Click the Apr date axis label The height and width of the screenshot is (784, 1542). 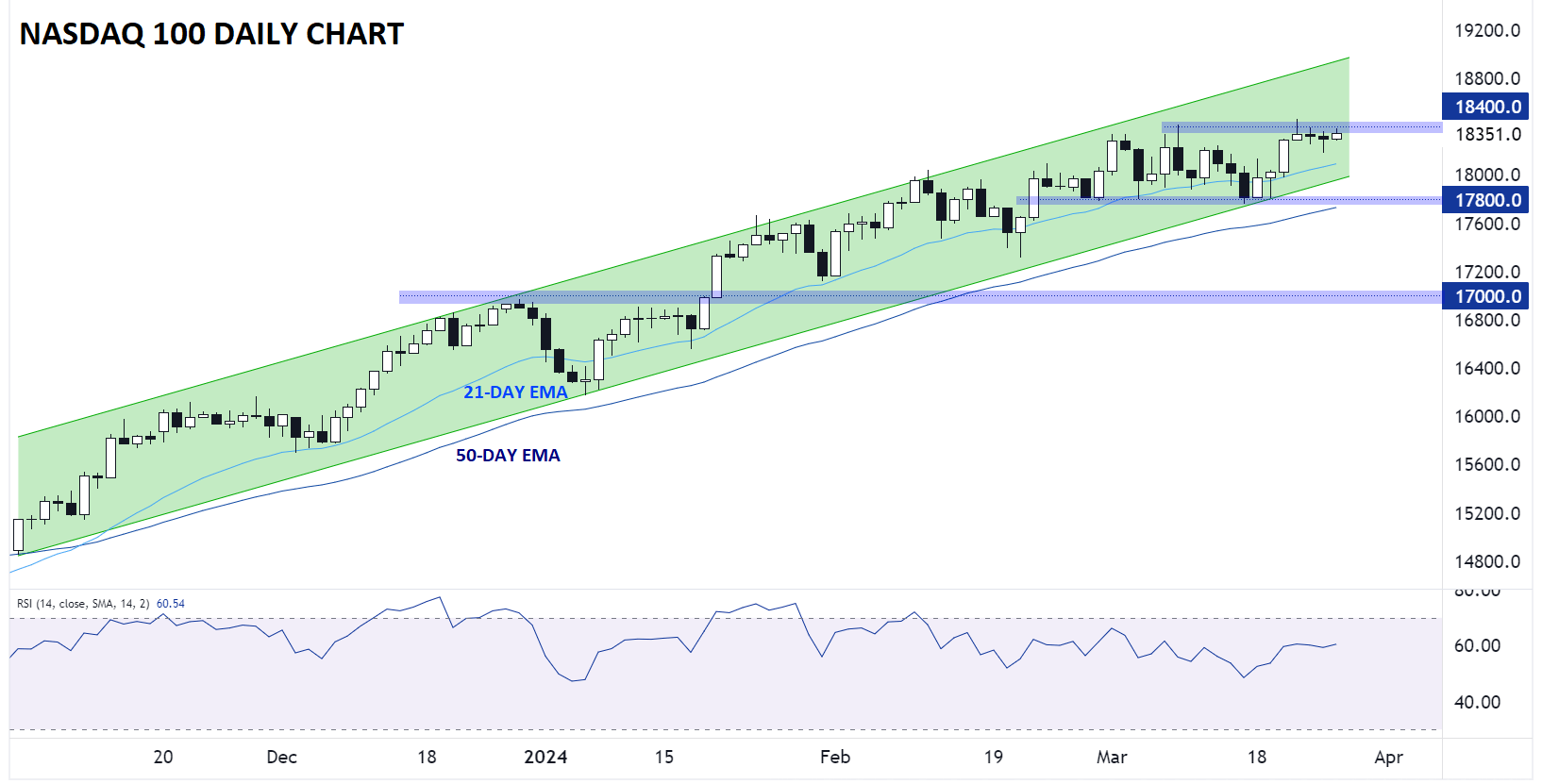click(1389, 758)
